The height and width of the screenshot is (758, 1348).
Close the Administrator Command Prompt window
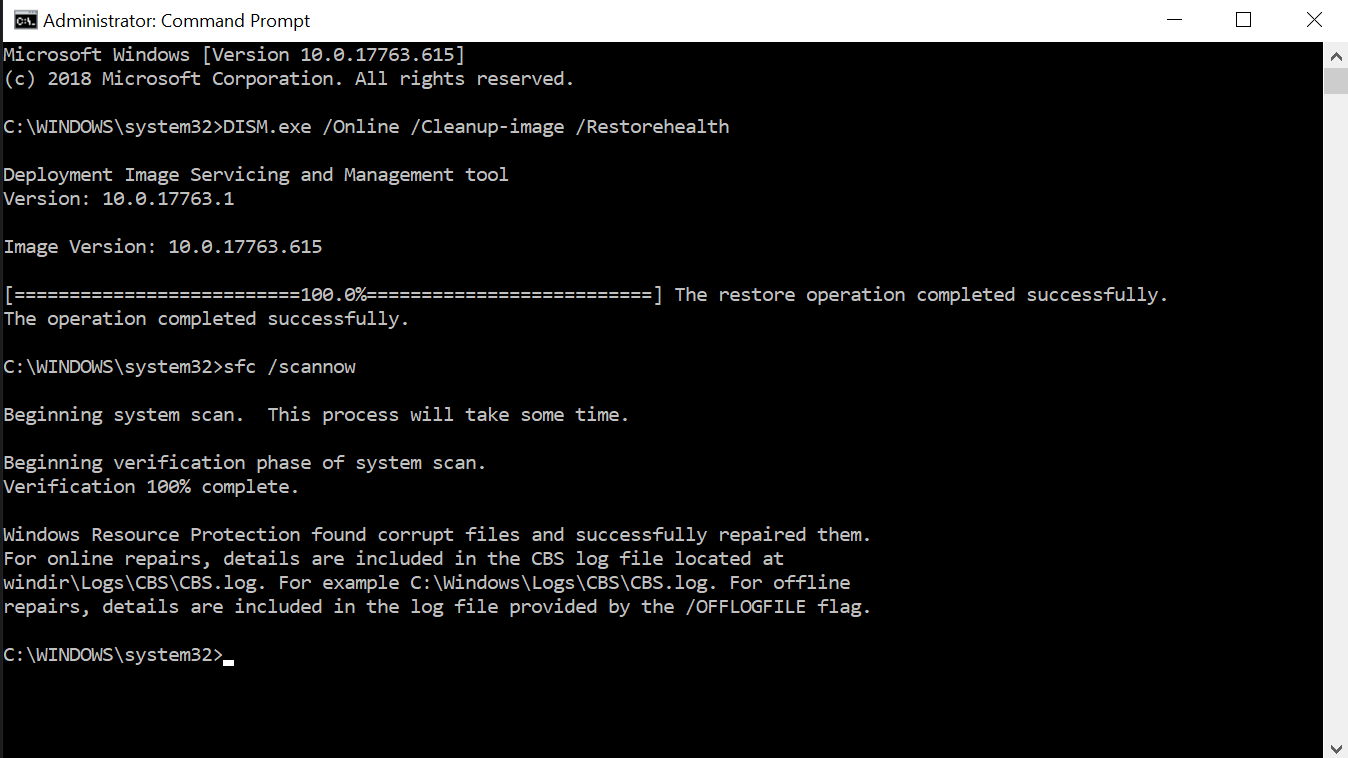point(1314,20)
